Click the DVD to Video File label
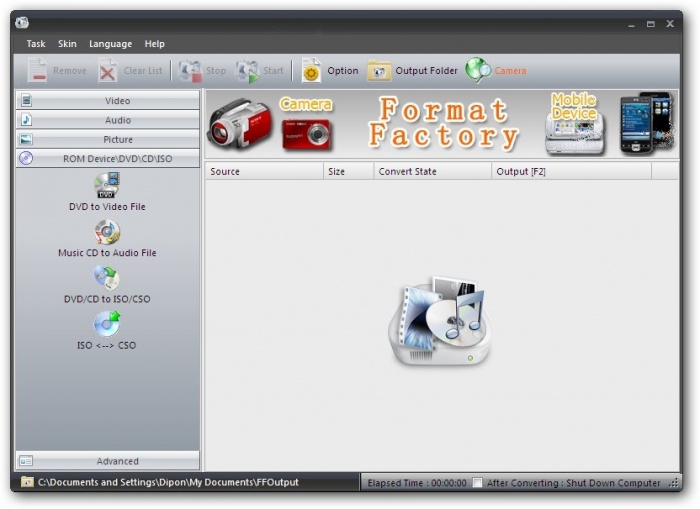 point(107,207)
